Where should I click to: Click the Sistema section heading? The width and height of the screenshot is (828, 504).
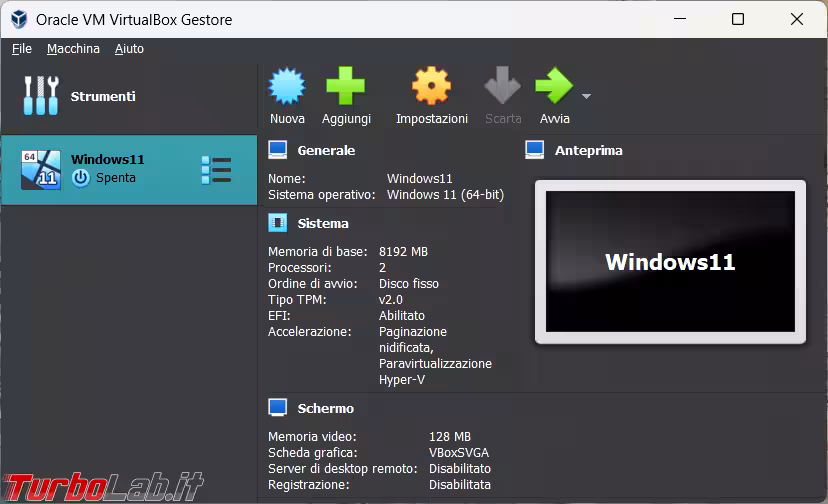[x=322, y=223]
